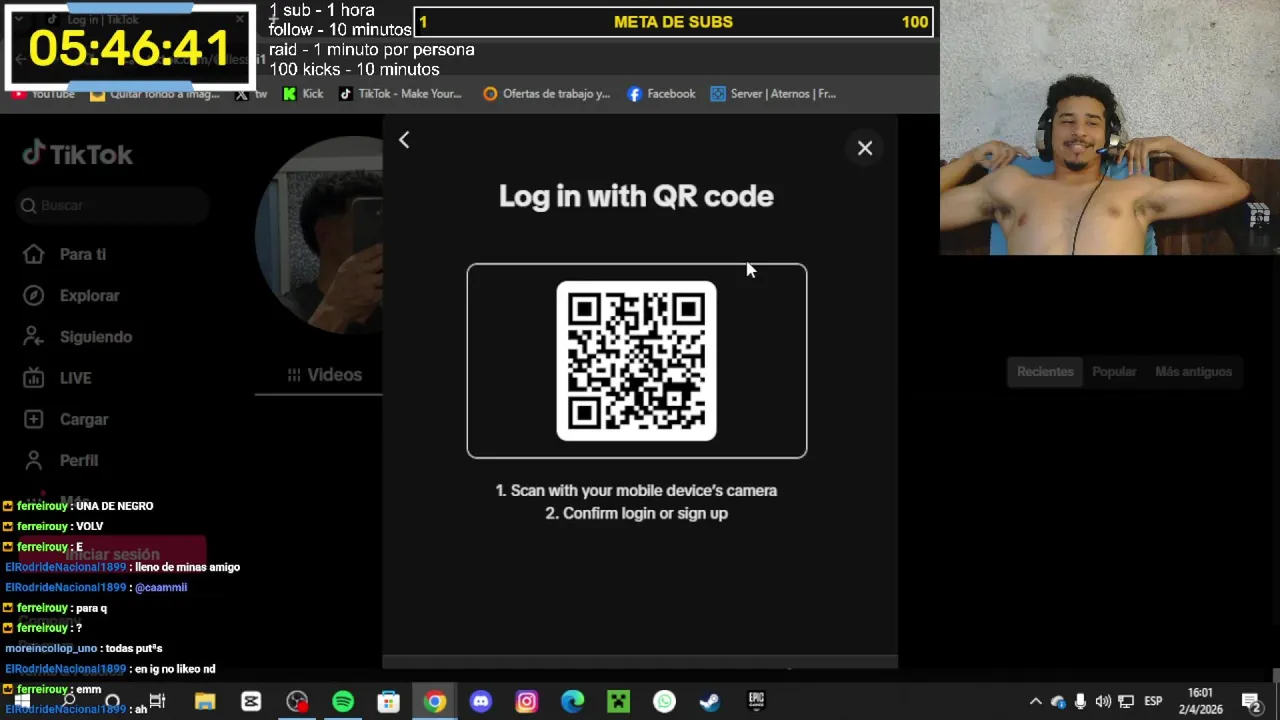The height and width of the screenshot is (720, 1280).
Task: Close the QR code login dialog
Action: tap(865, 148)
